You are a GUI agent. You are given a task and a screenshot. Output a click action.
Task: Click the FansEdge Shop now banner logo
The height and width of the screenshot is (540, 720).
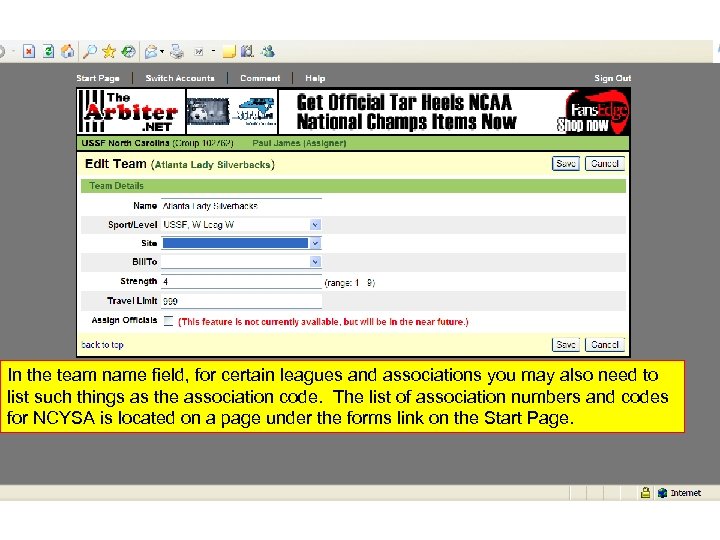[x=593, y=112]
